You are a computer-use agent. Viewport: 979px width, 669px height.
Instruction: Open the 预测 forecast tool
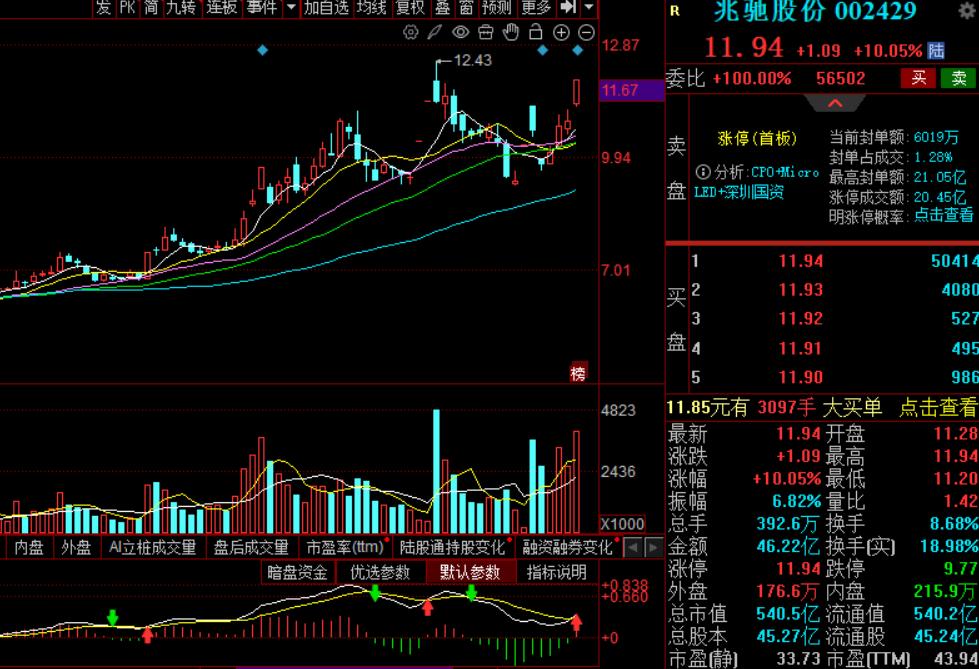click(x=496, y=7)
